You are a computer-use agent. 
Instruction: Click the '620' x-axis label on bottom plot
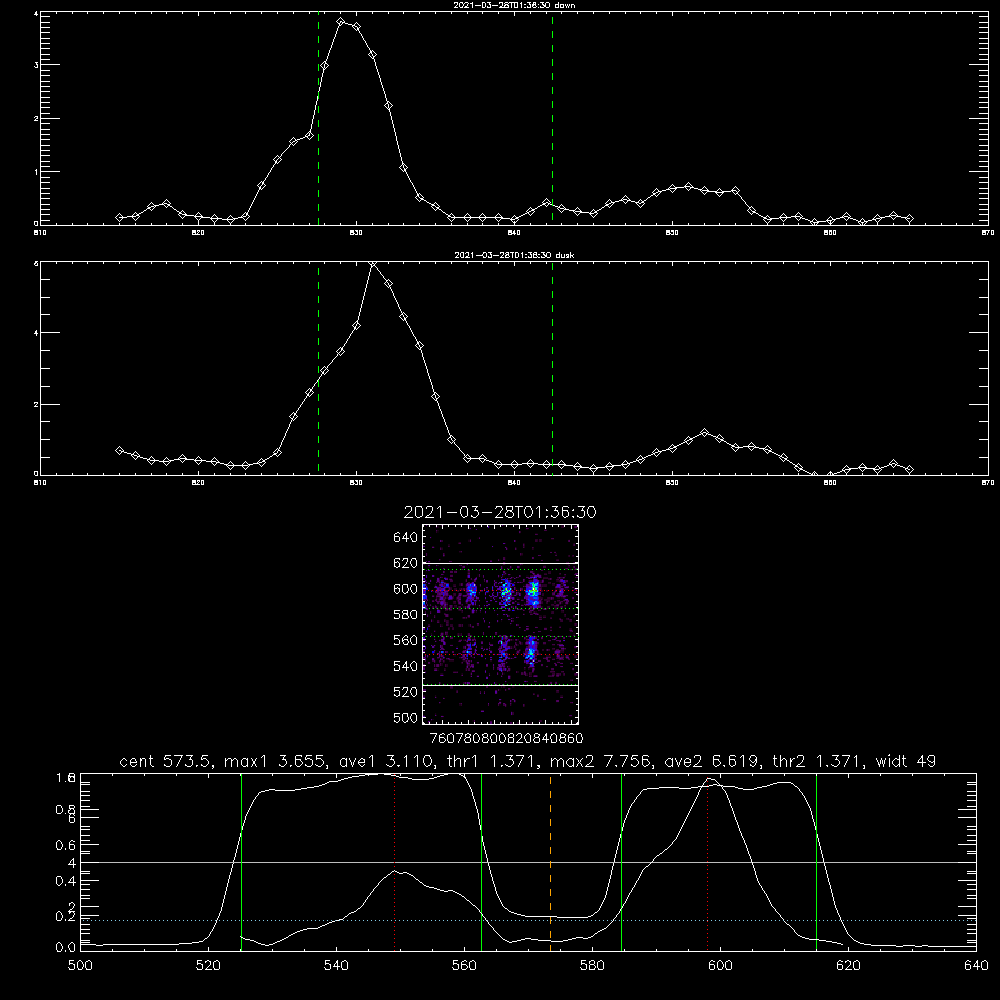click(848, 966)
